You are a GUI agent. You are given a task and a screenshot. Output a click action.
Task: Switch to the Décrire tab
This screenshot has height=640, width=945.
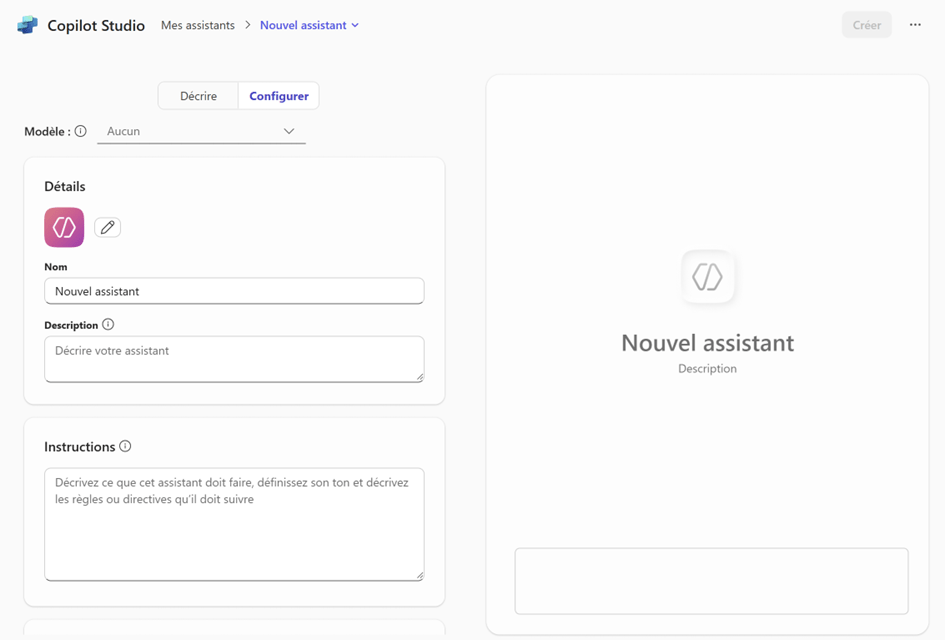[198, 96]
